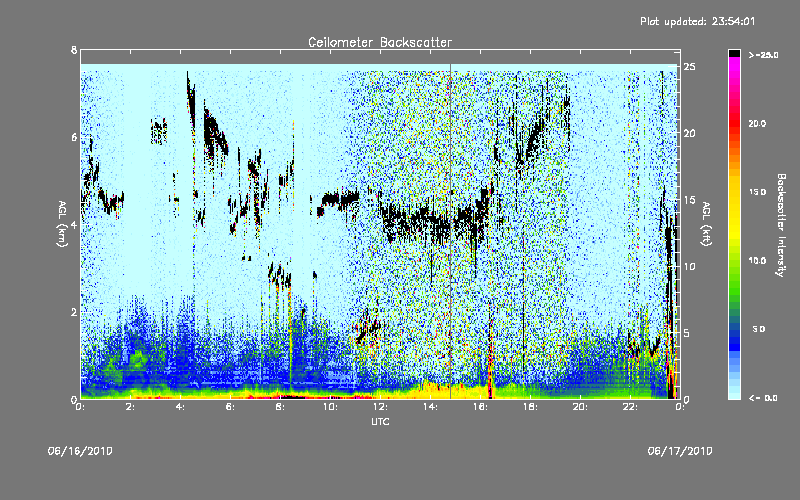Screen dimensions: 800x500
Task: Click the "AGL (kft)" axis label
Action: tap(706, 224)
